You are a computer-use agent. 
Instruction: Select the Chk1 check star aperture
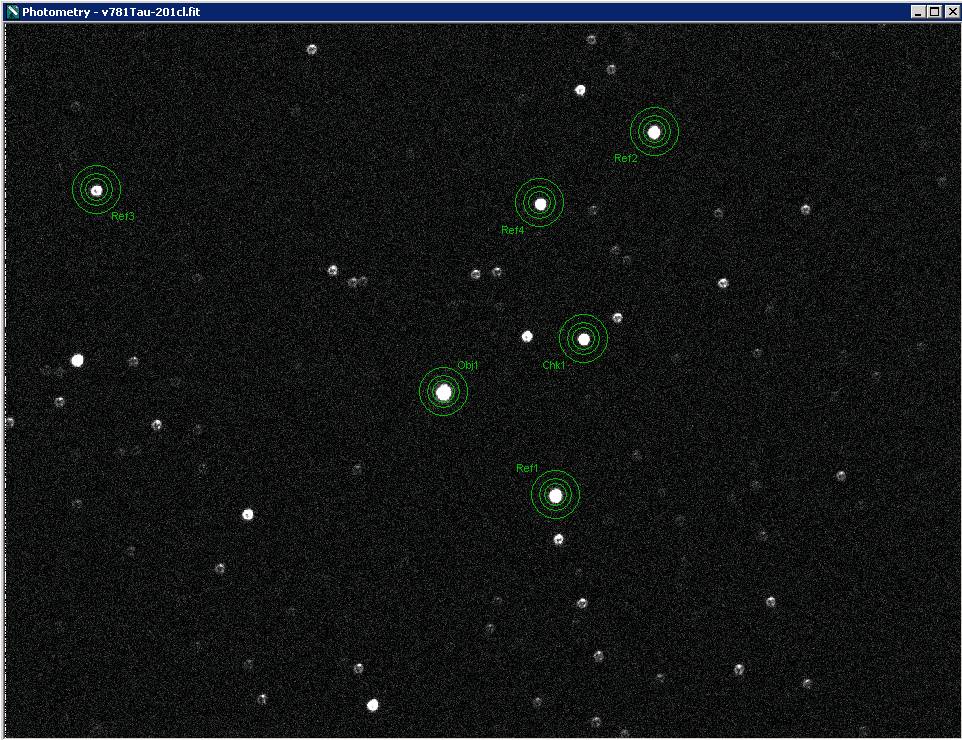tap(584, 339)
